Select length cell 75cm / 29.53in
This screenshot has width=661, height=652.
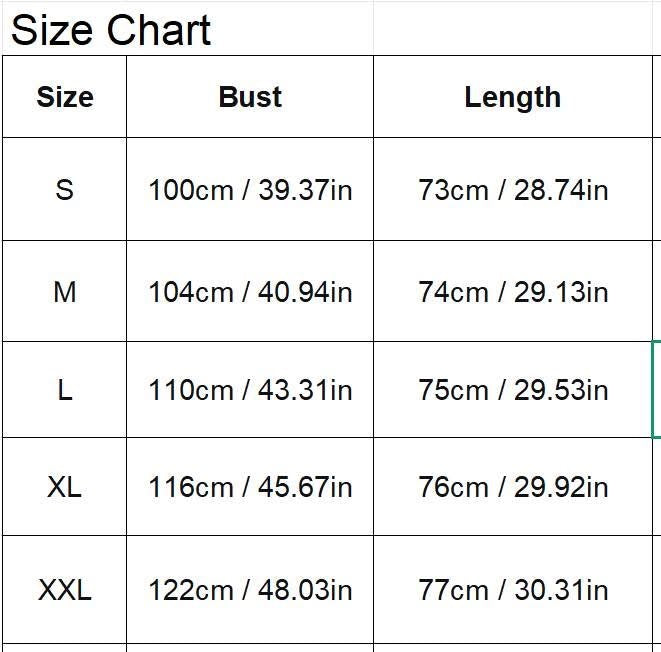coord(512,389)
